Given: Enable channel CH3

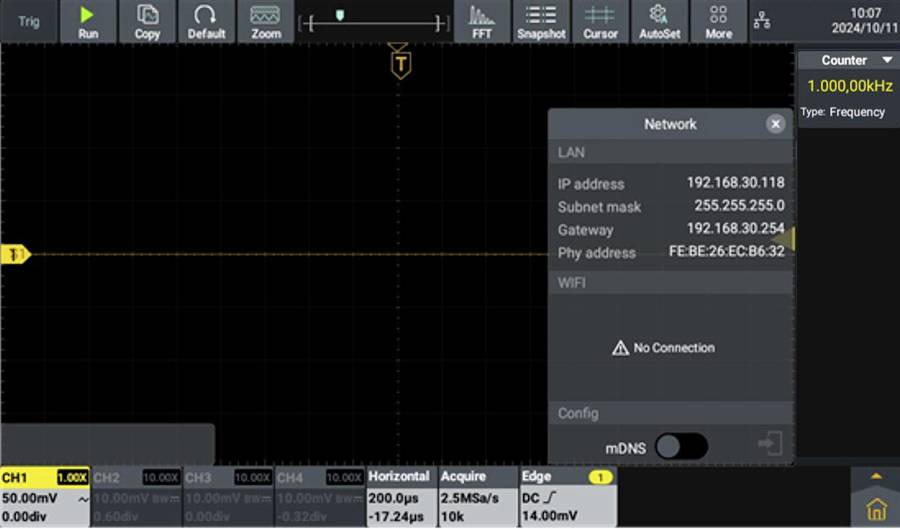Looking at the screenshot, I should coord(229,496).
